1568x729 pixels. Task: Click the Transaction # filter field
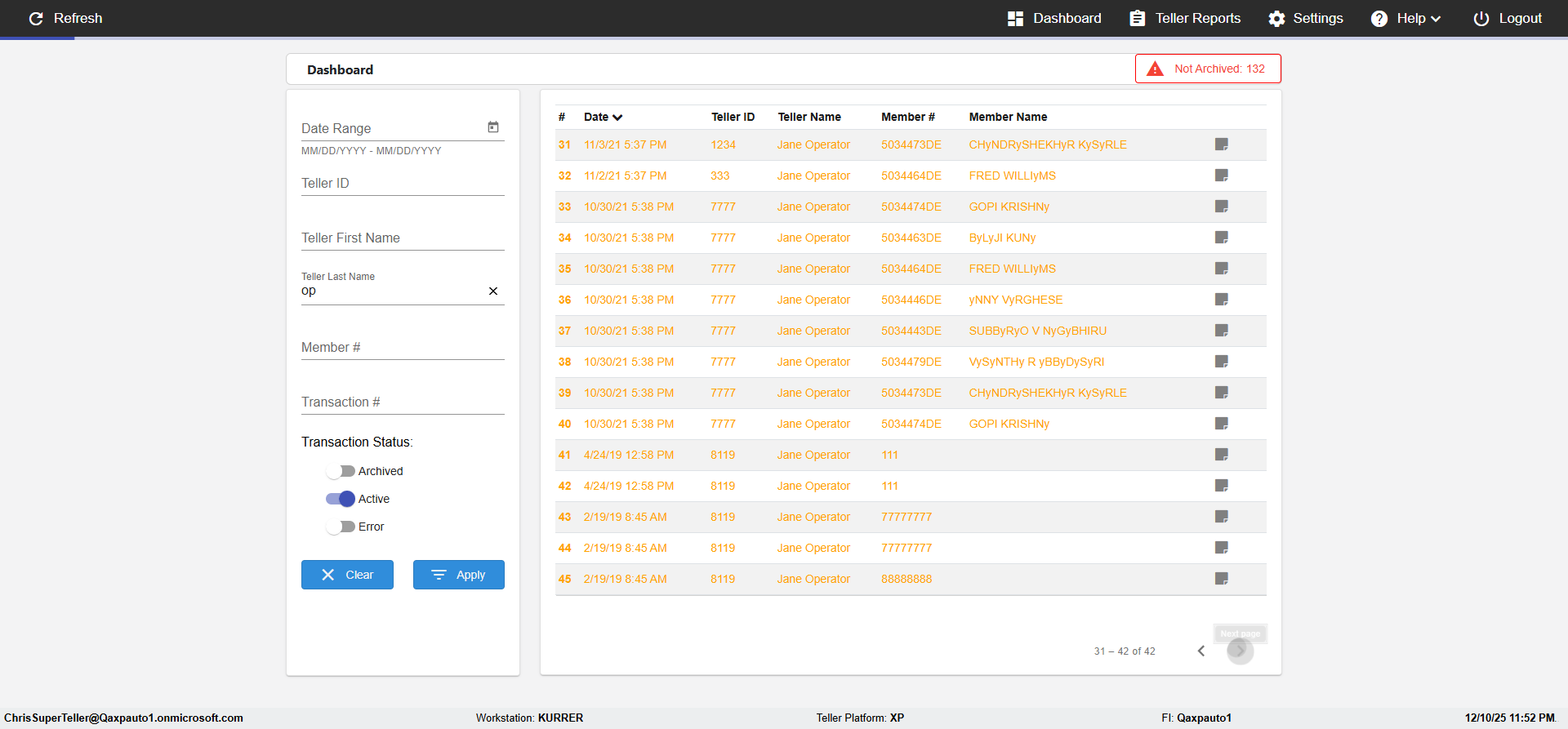tap(403, 402)
